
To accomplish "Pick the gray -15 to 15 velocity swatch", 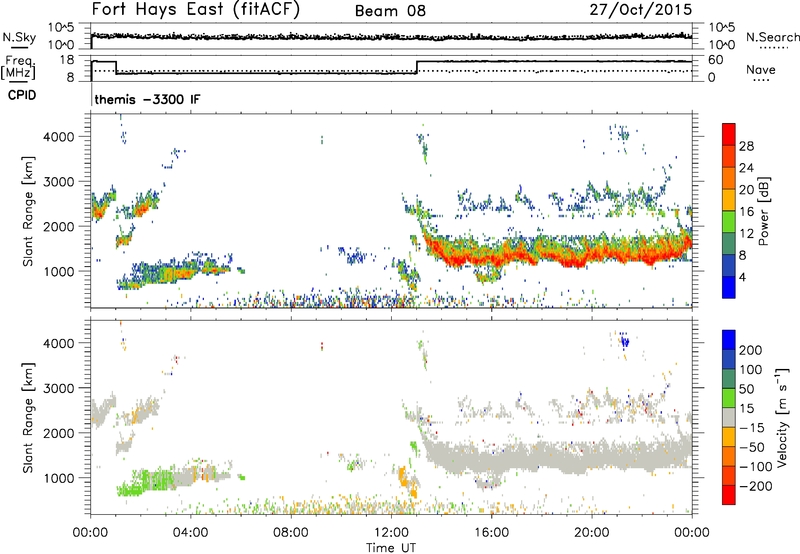I will point(729,417).
